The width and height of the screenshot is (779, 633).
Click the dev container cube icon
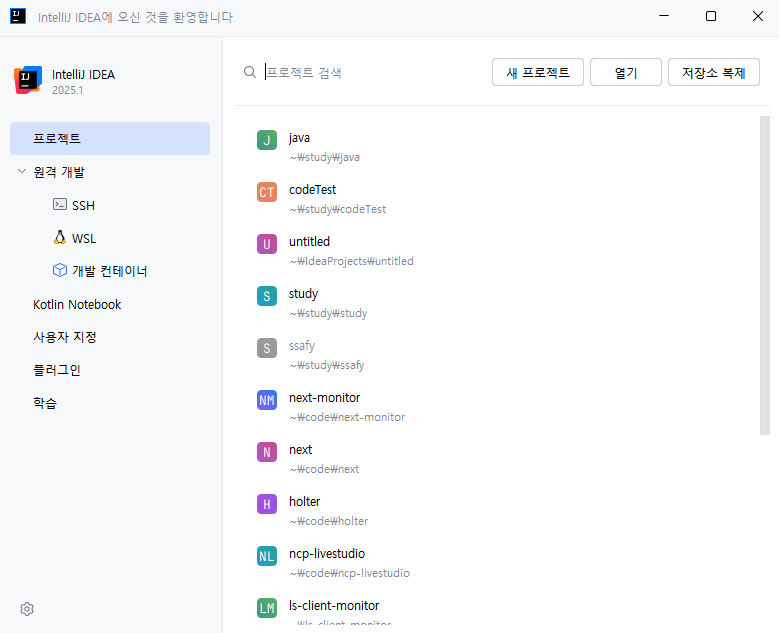click(60, 270)
